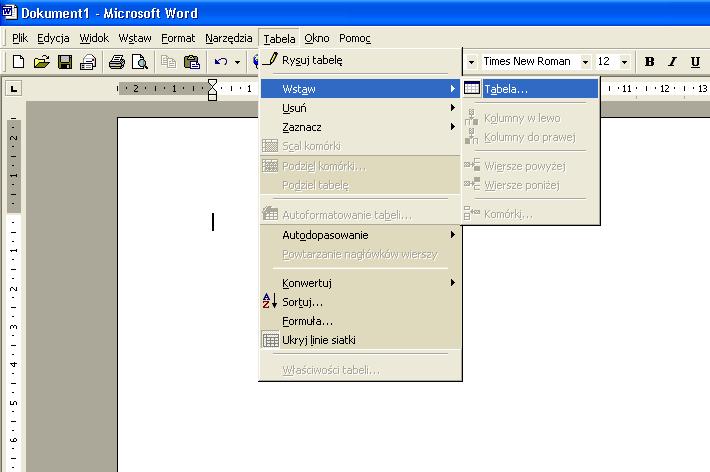
Task: Close the open Tabela menu
Action: click(x=279, y=39)
